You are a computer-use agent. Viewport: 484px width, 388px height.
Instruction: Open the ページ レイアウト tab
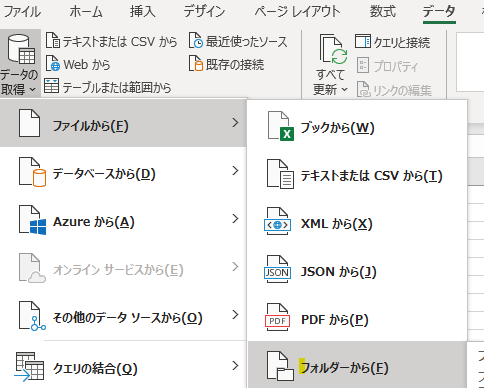click(297, 12)
